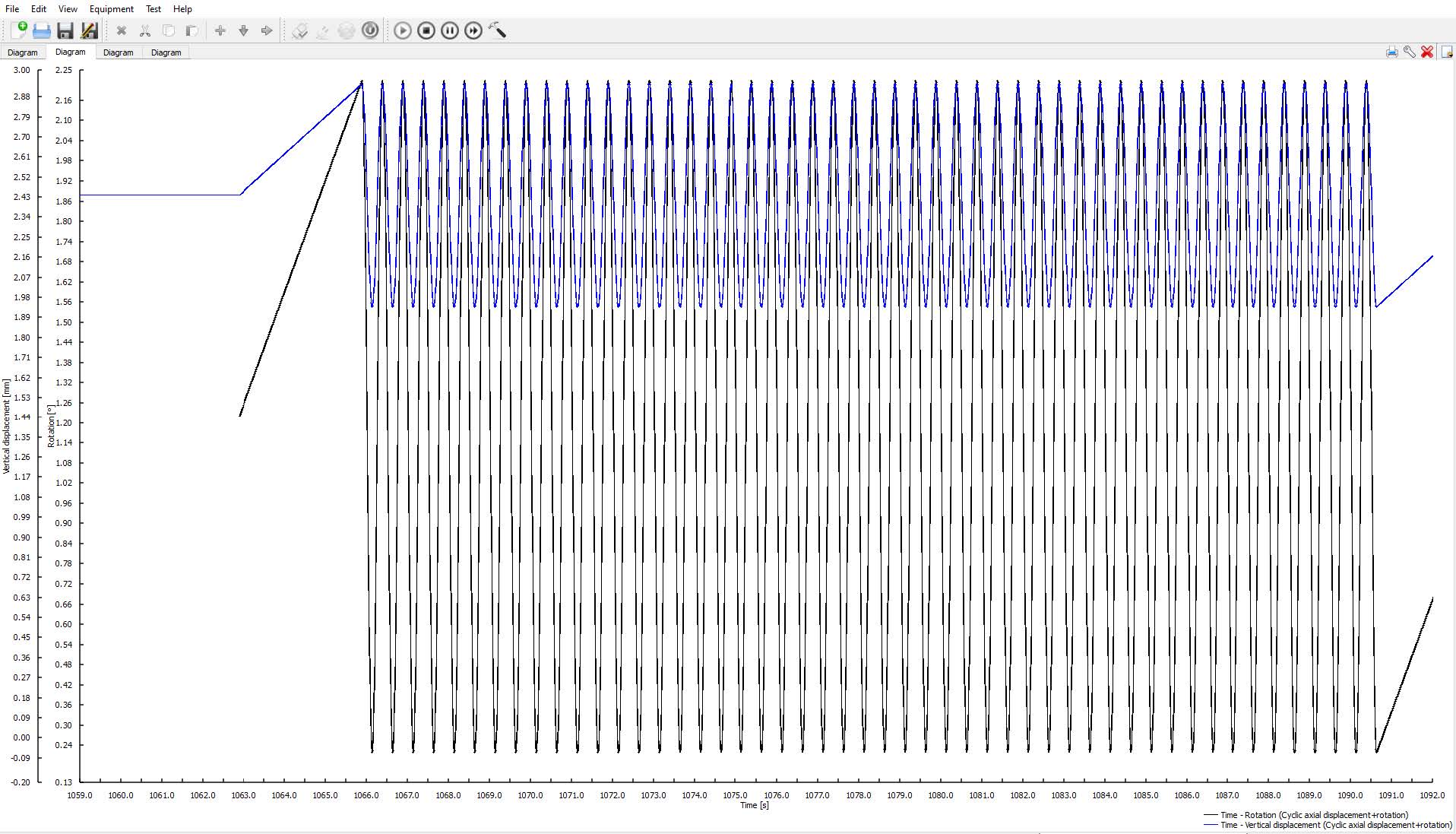Open the View menu
Screen dimensions: 1456x834
tap(68, 9)
